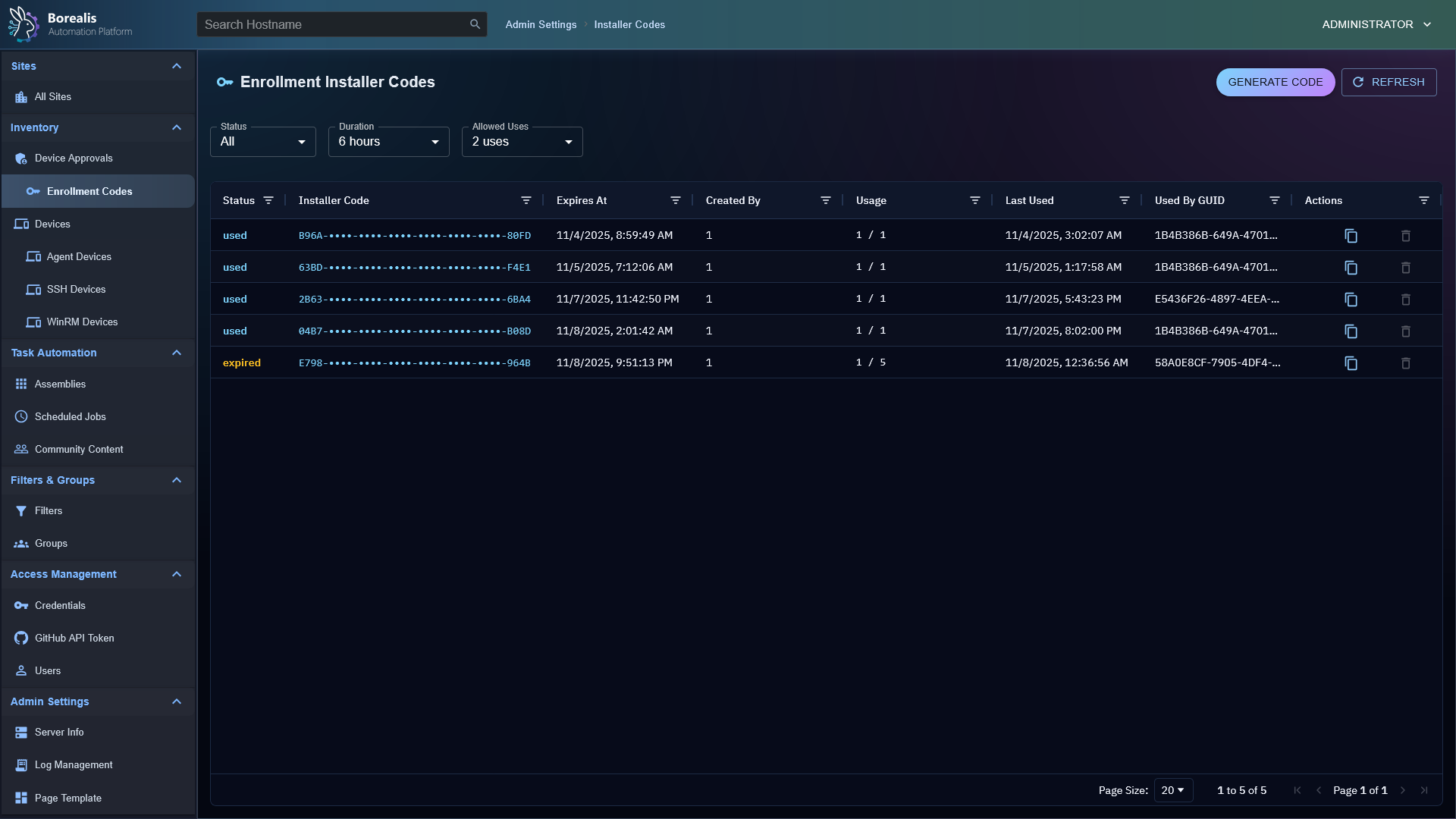Screen dimensions: 1456x819
Task: Open the Duration dropdown
Action: (x=388, y=142)
